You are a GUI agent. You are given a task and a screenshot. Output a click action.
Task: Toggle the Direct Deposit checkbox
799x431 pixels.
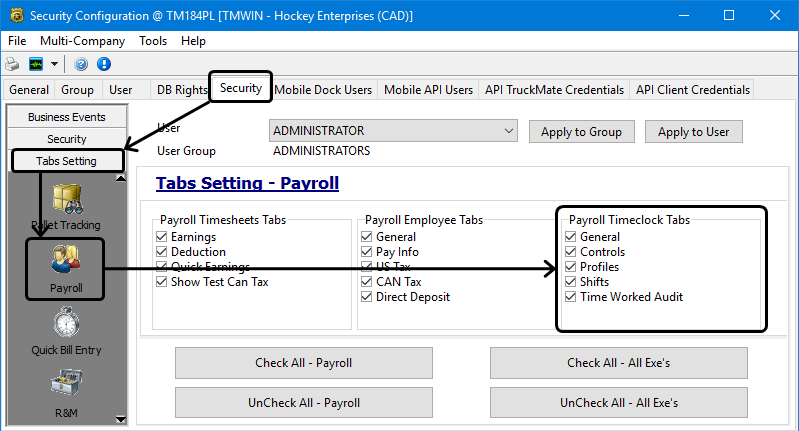click(367, 297)
